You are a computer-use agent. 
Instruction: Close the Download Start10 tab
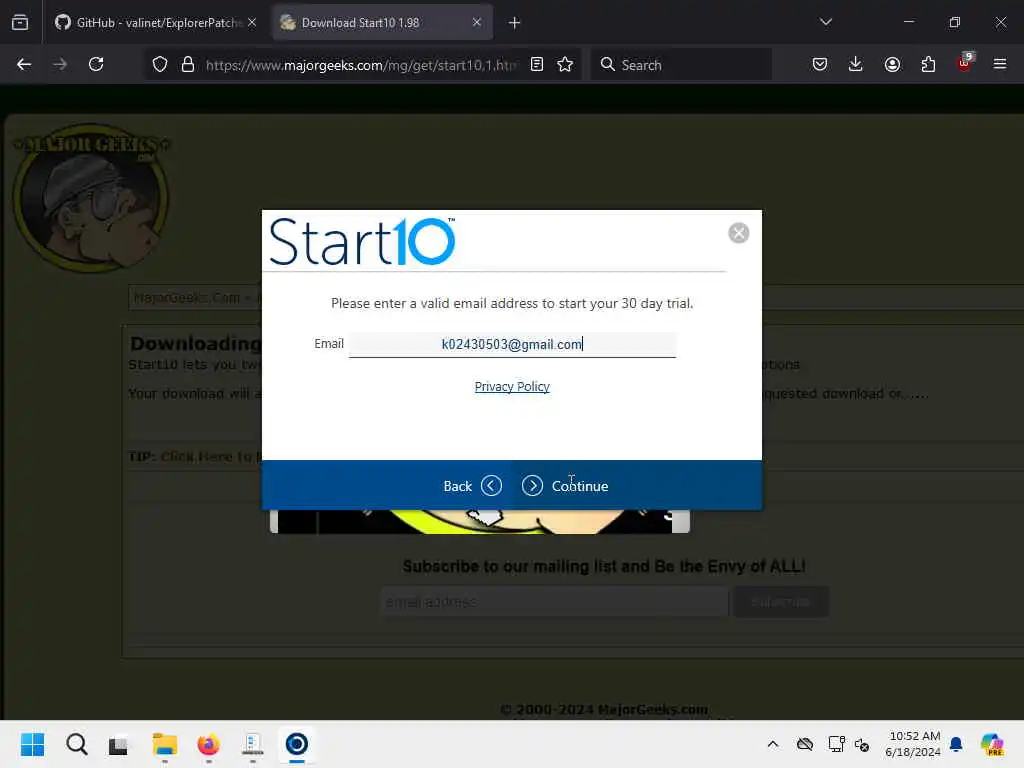(477, 23)
